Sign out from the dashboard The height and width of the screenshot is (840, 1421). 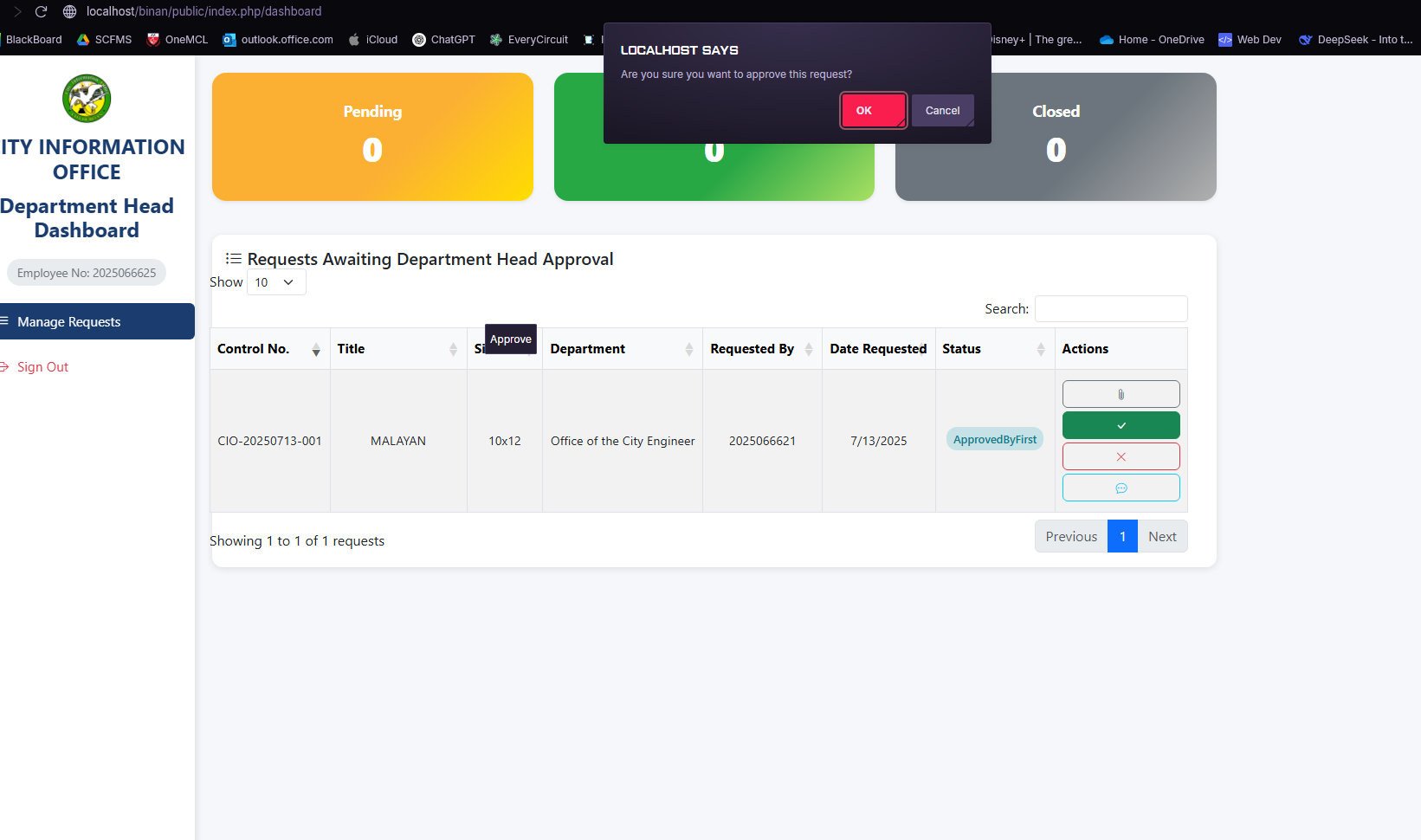pos(35,367)
